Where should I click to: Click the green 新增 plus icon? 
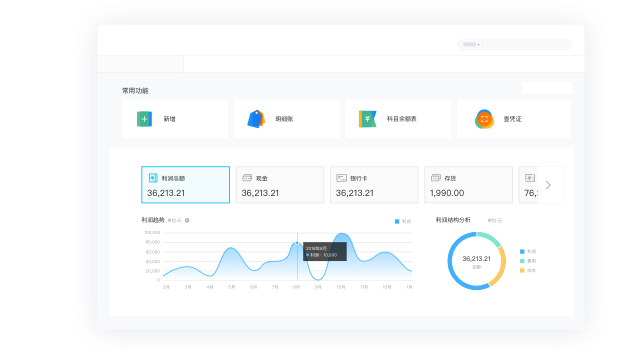[x=144, y=119]
